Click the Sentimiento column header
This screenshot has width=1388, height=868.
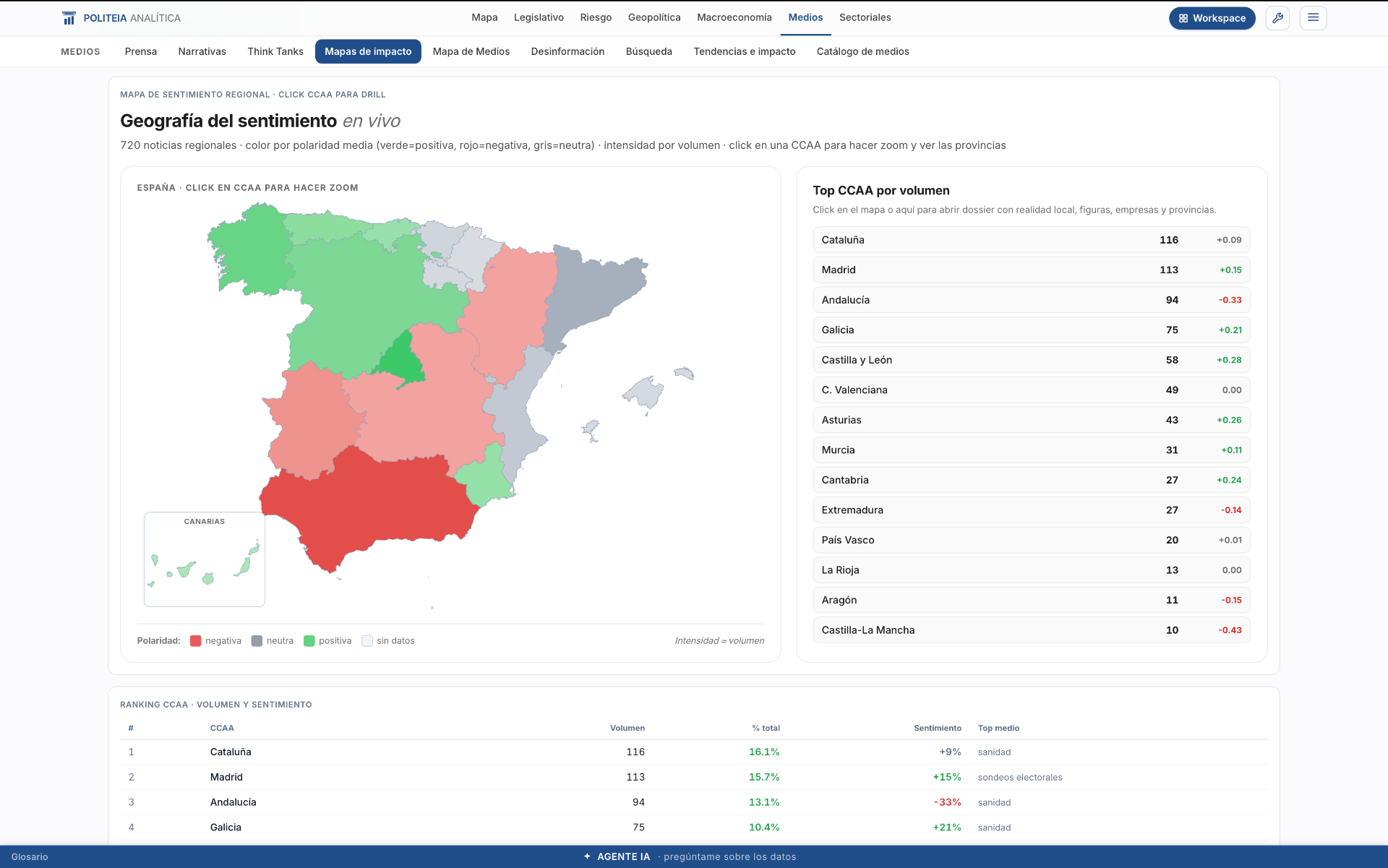937,728
